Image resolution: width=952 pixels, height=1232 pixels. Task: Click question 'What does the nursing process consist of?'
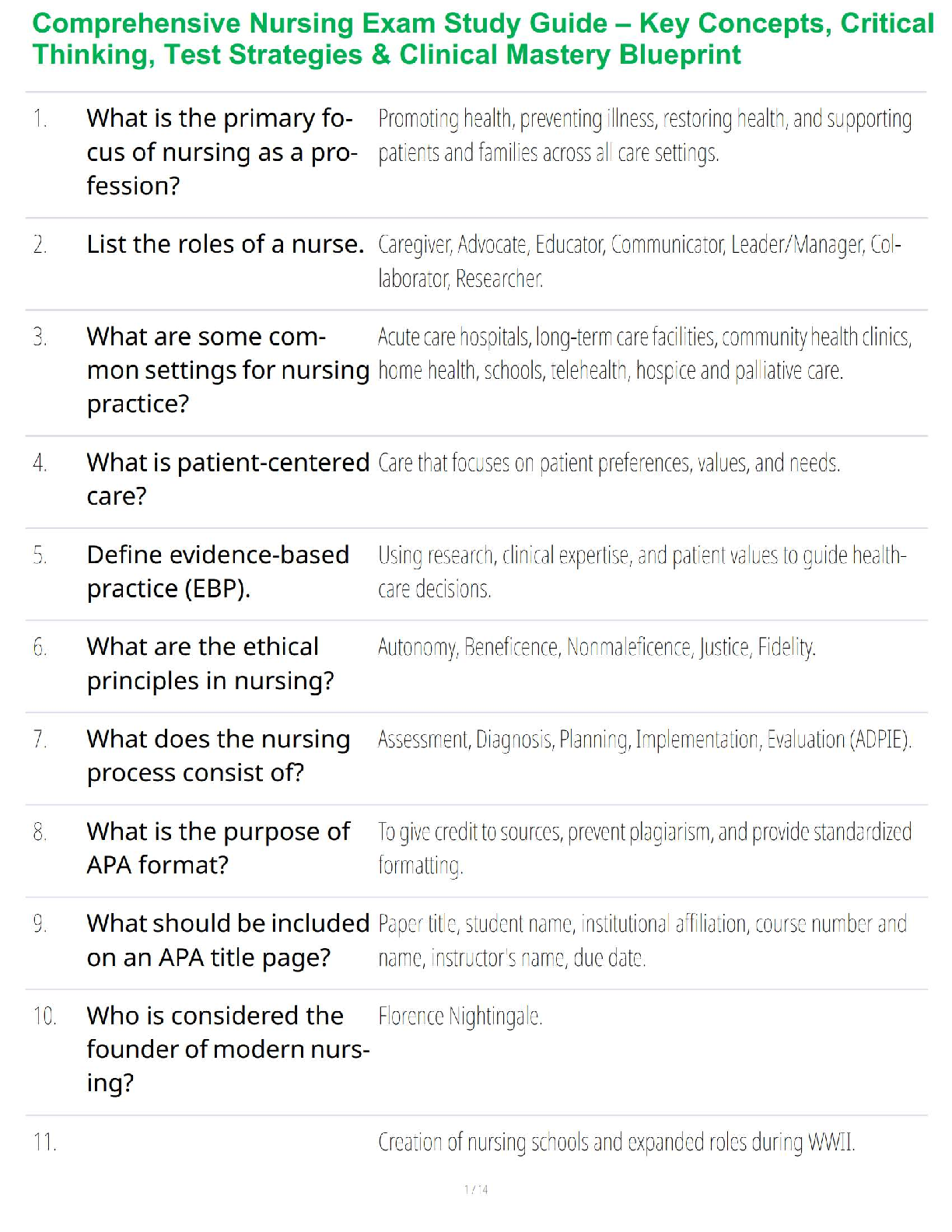coord(218,755)
